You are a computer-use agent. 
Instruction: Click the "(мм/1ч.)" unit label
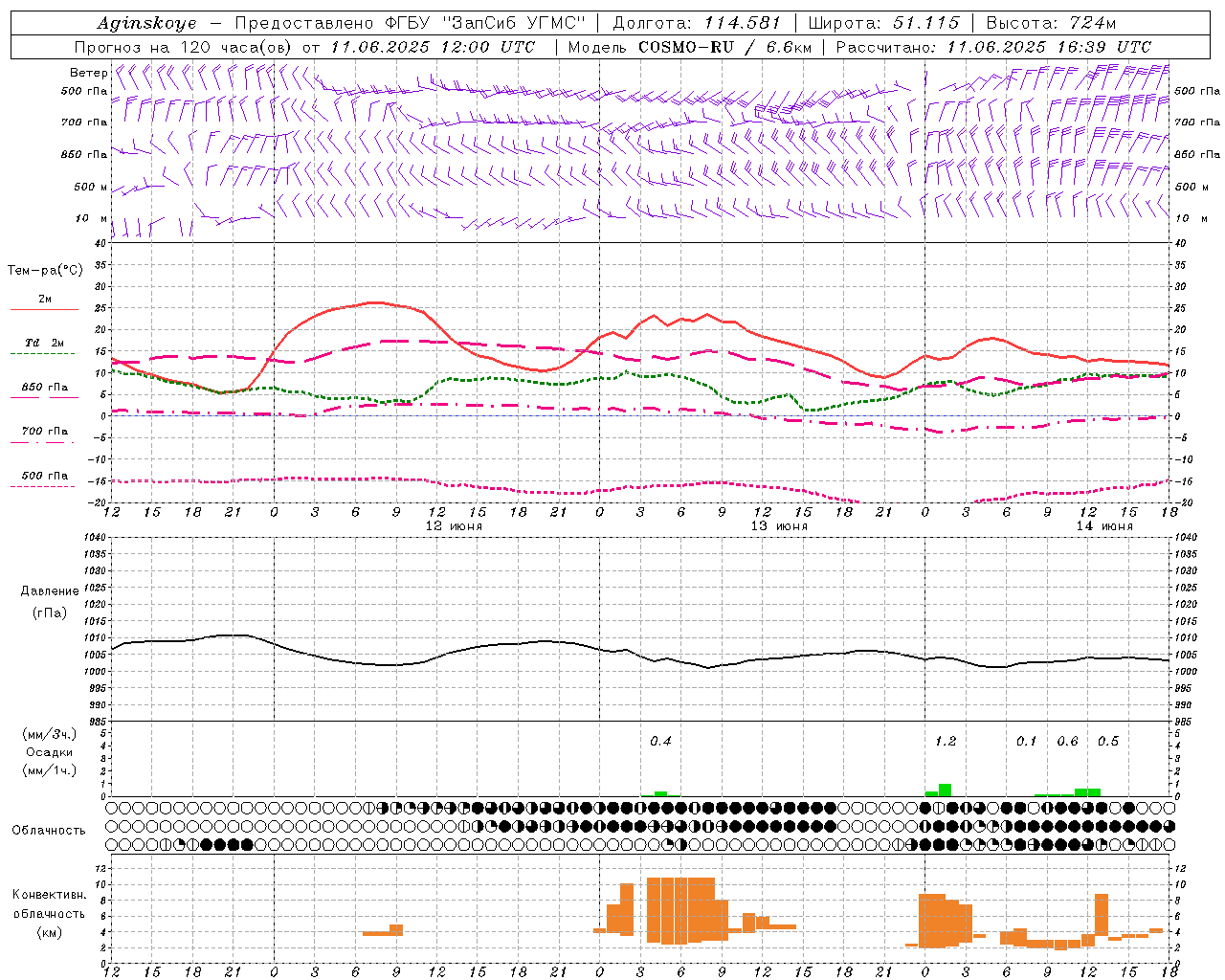point(49,770)
